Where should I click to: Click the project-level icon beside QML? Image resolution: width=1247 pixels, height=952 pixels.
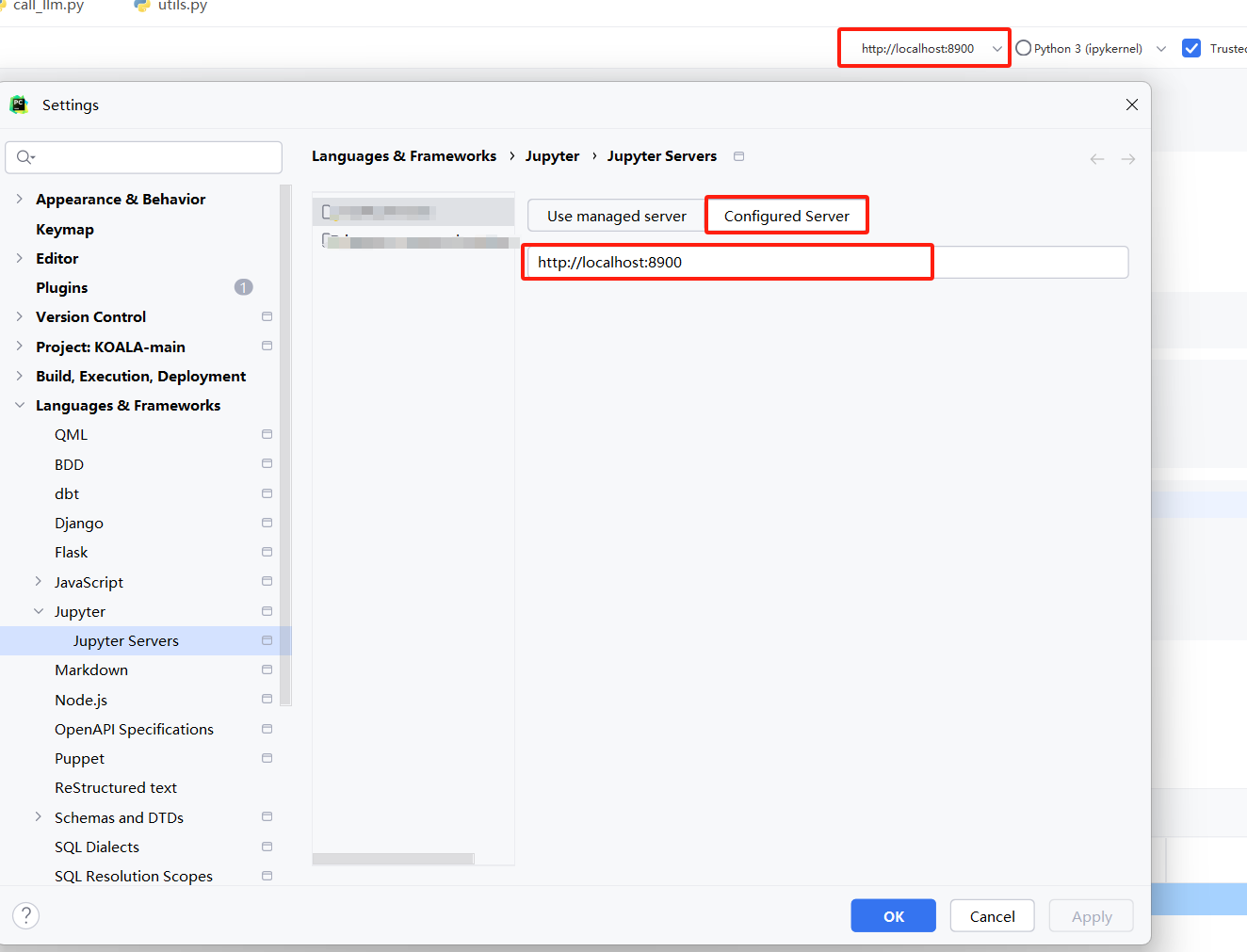pos(267,434)
